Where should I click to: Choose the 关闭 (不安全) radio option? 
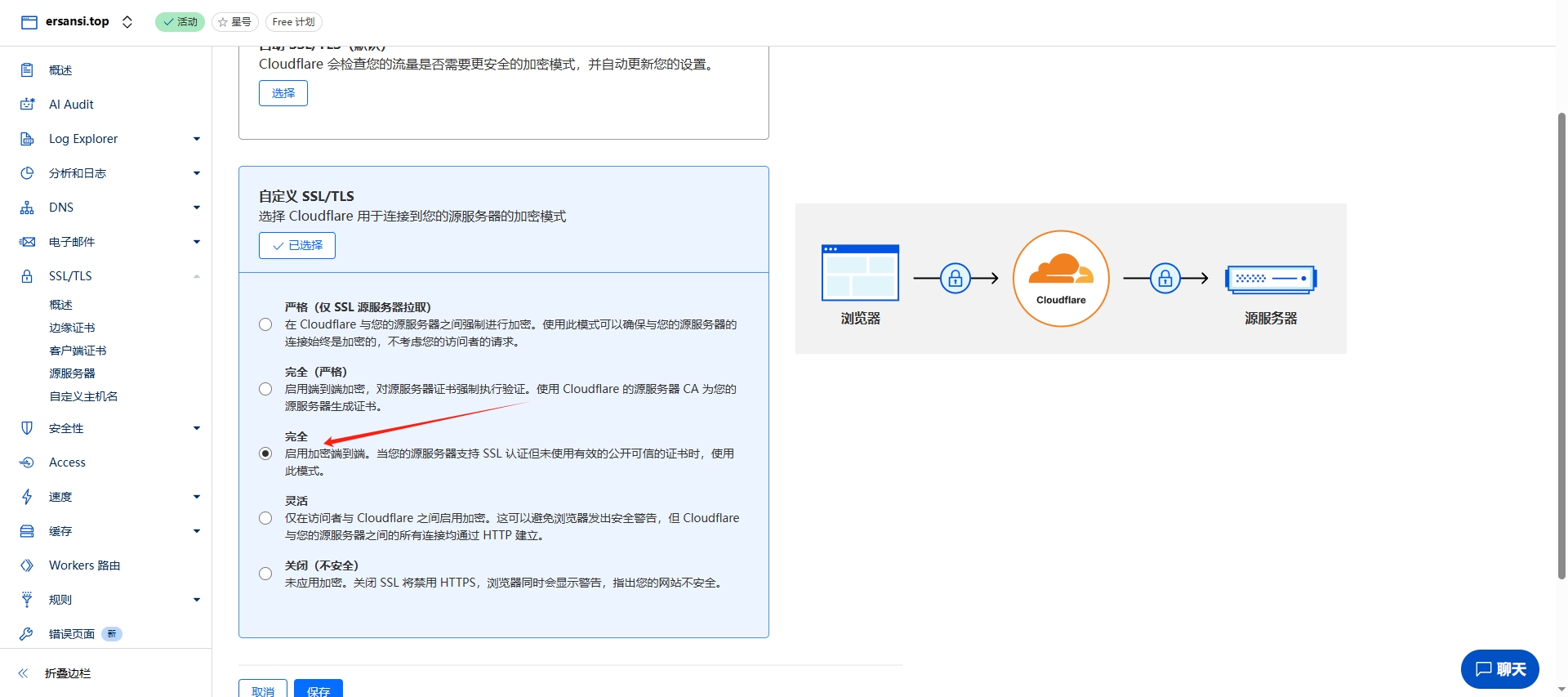click(265, 574)
